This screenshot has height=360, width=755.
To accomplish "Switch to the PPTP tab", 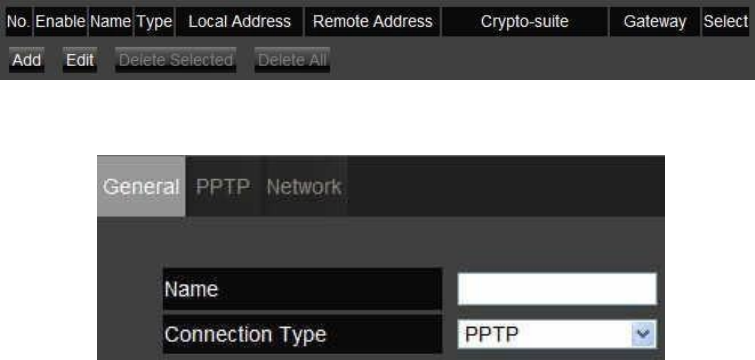I will click(223, 186).
